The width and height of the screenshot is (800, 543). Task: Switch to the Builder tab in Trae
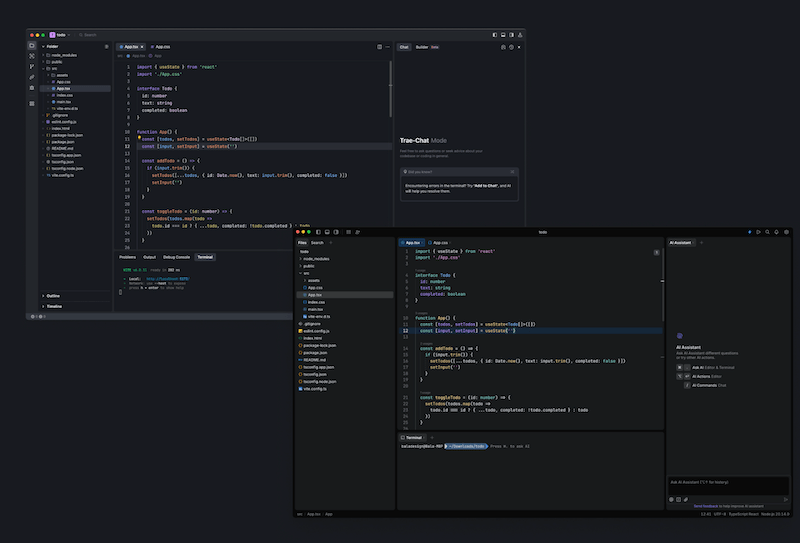pyautogui.click(x=423, y=46)
